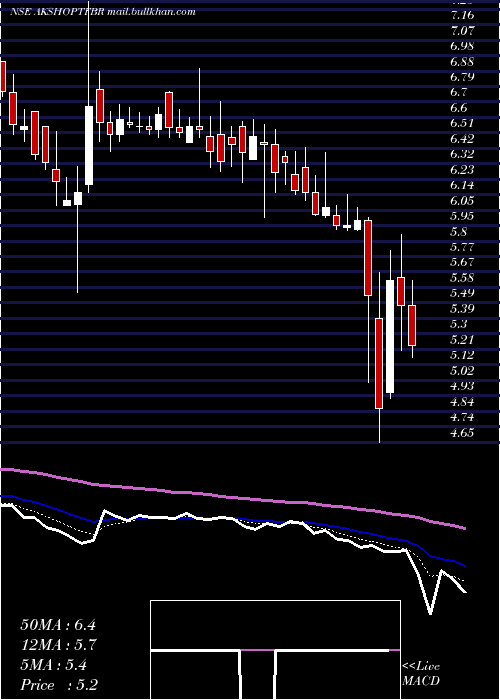Select the 5.58 price axis label
Image resolution: width=500 pixels, height=700 pixels.
[463, 278]
